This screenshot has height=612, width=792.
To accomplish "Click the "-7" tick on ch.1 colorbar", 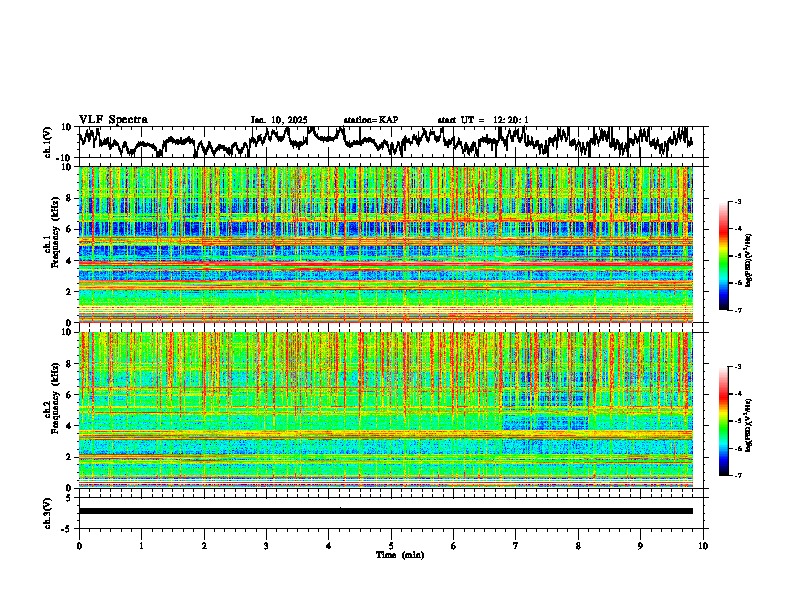I will coord(737,310).
